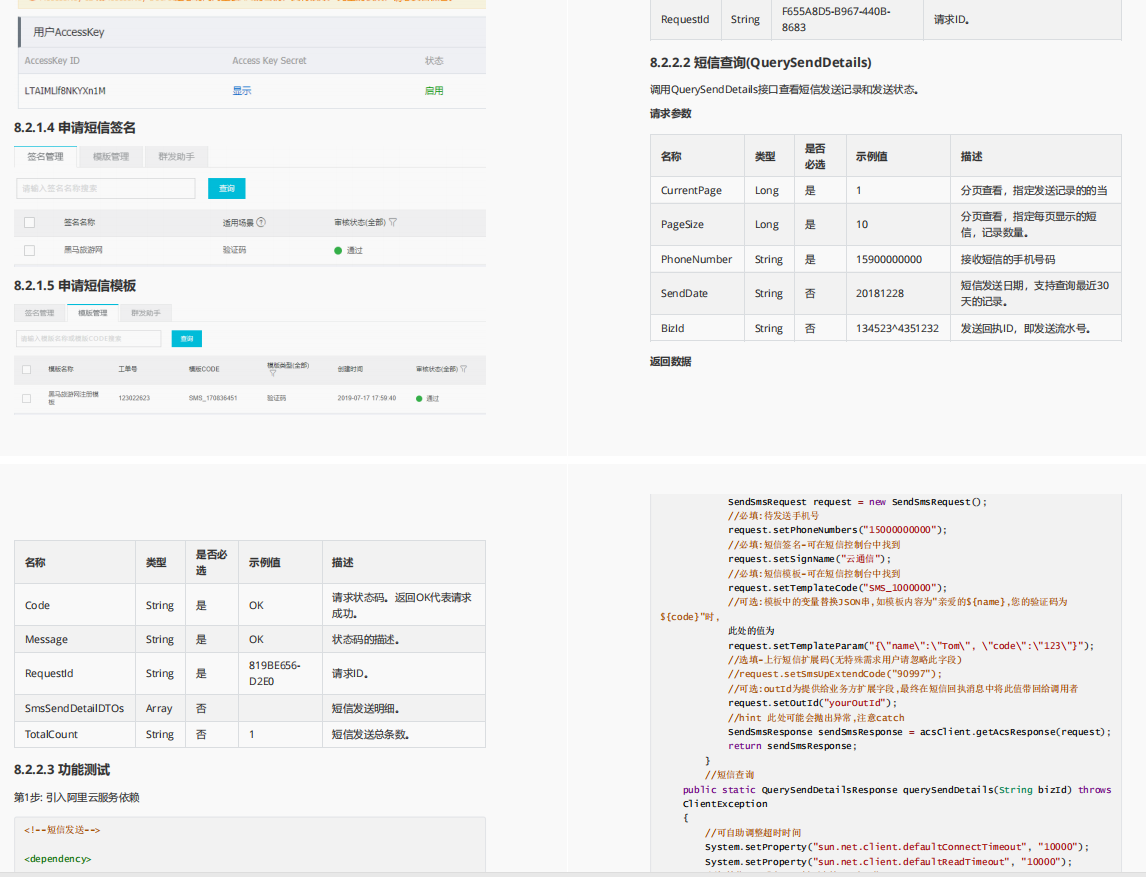Tick the checkbox in the 黑马旅游网注册模板 row

point(26,398)
